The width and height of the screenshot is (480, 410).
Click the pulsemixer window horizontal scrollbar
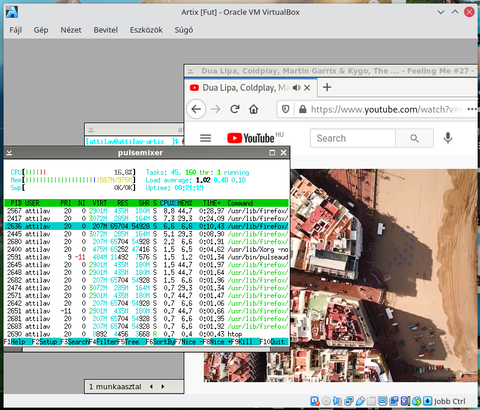click(146, 350)
